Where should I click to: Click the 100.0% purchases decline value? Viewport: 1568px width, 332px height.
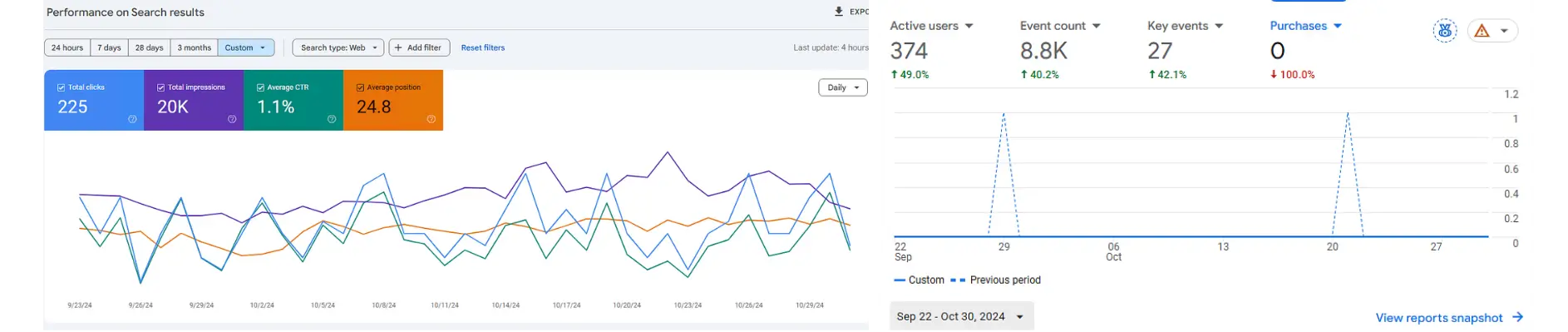point(1293,75)
